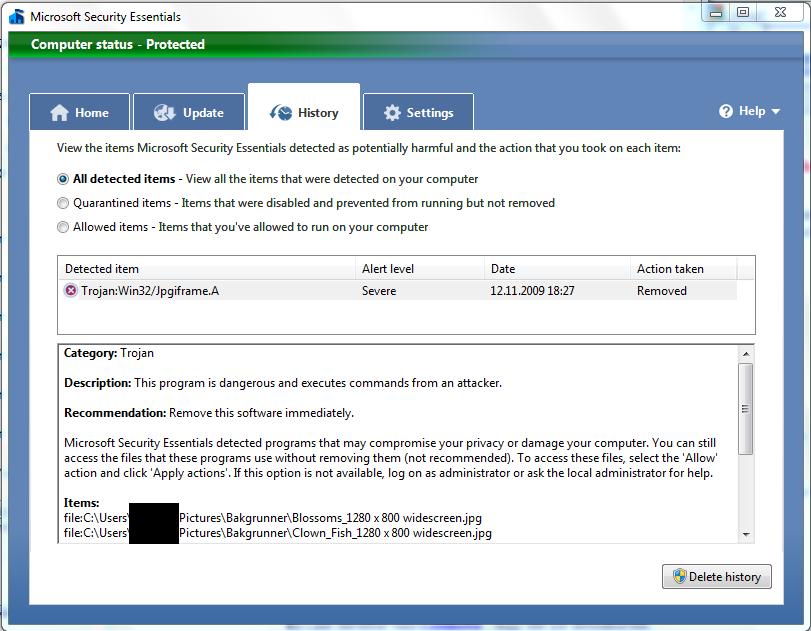The width and height of the screenshot is (811, 631).
Task: Click the Delete history button
Action: [716, 577]
